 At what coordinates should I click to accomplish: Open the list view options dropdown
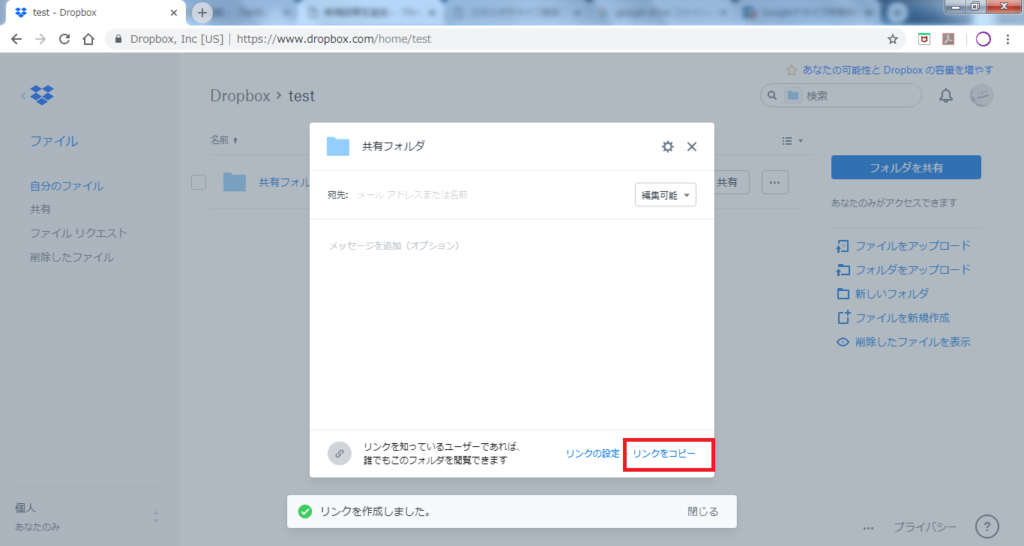792,140
